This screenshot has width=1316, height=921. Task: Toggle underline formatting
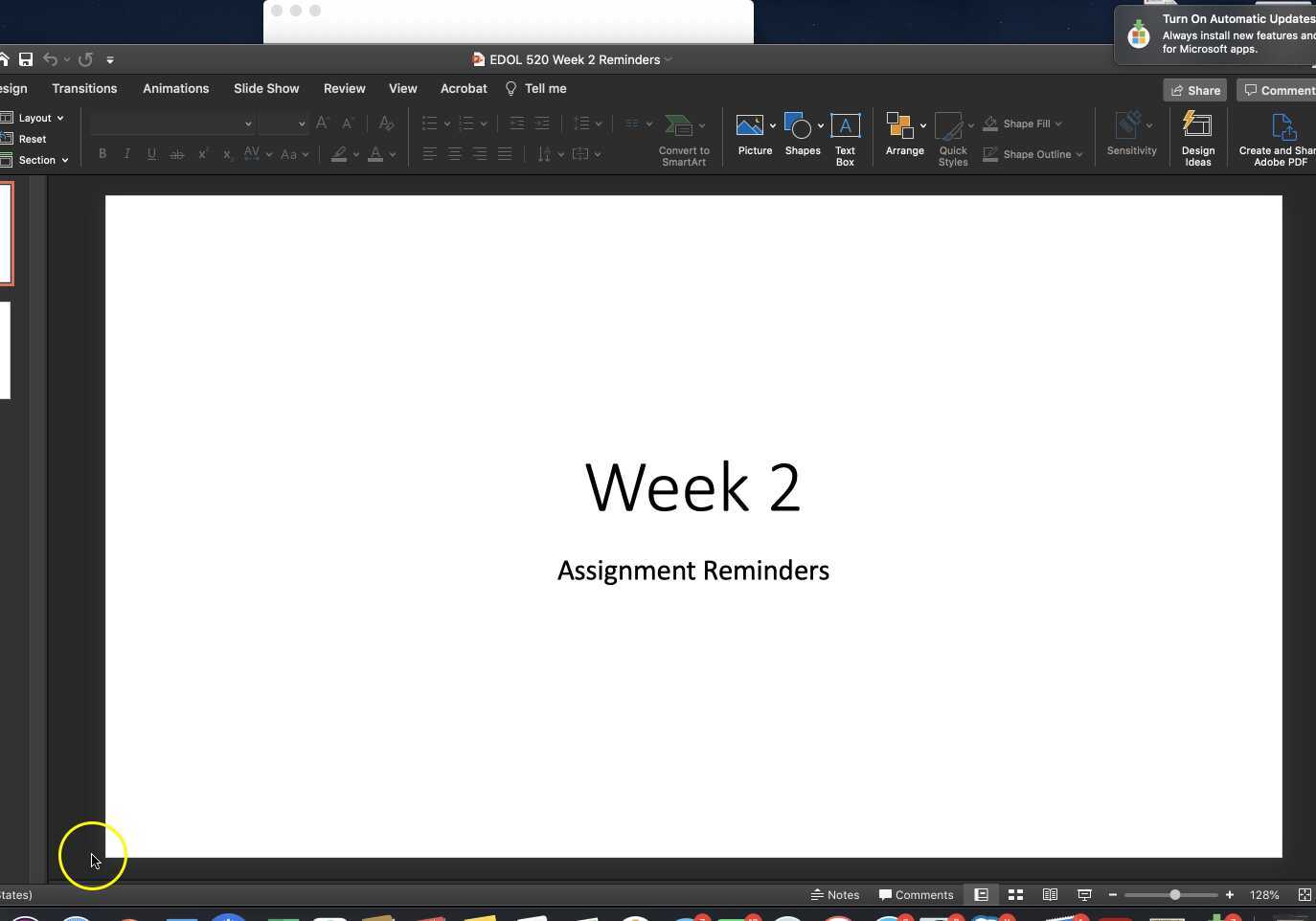(151, 153)
